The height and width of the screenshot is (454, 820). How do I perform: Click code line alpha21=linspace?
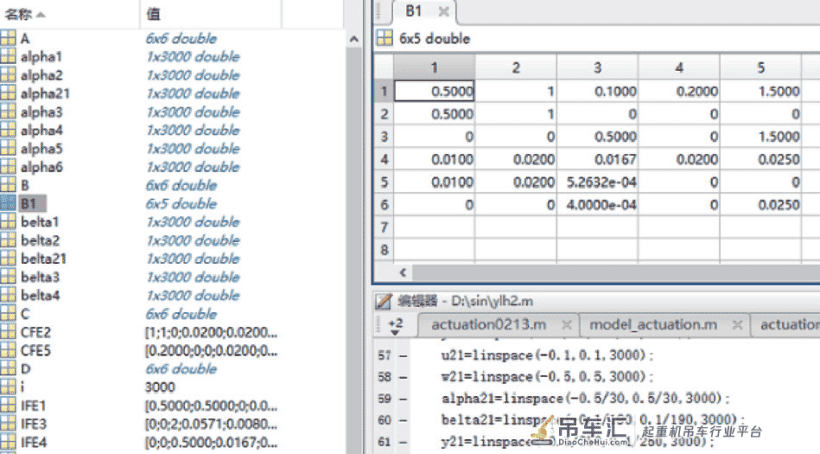point(585,399)
